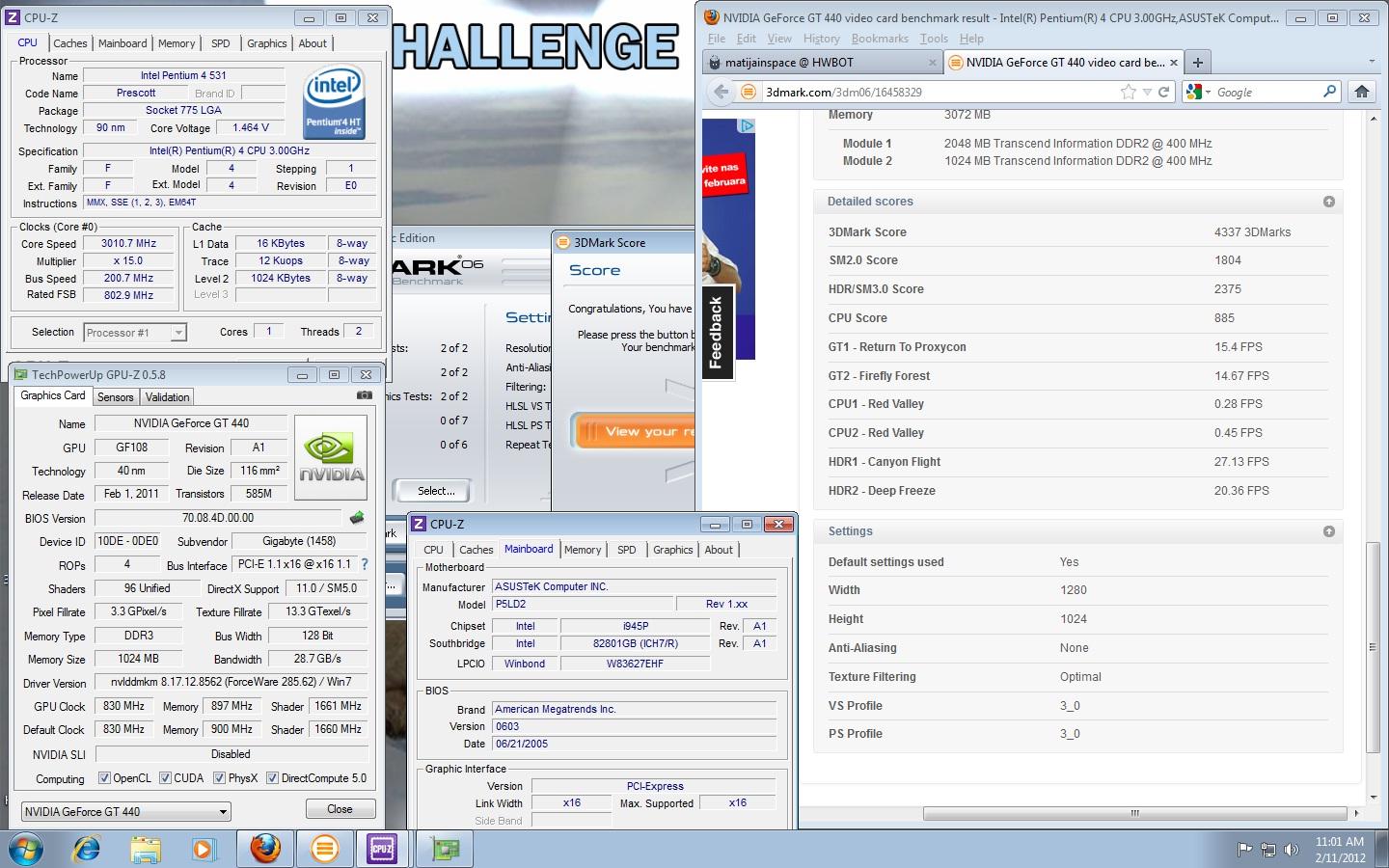
Task: Click the vertical Feedback button
Action: (717, 333)
